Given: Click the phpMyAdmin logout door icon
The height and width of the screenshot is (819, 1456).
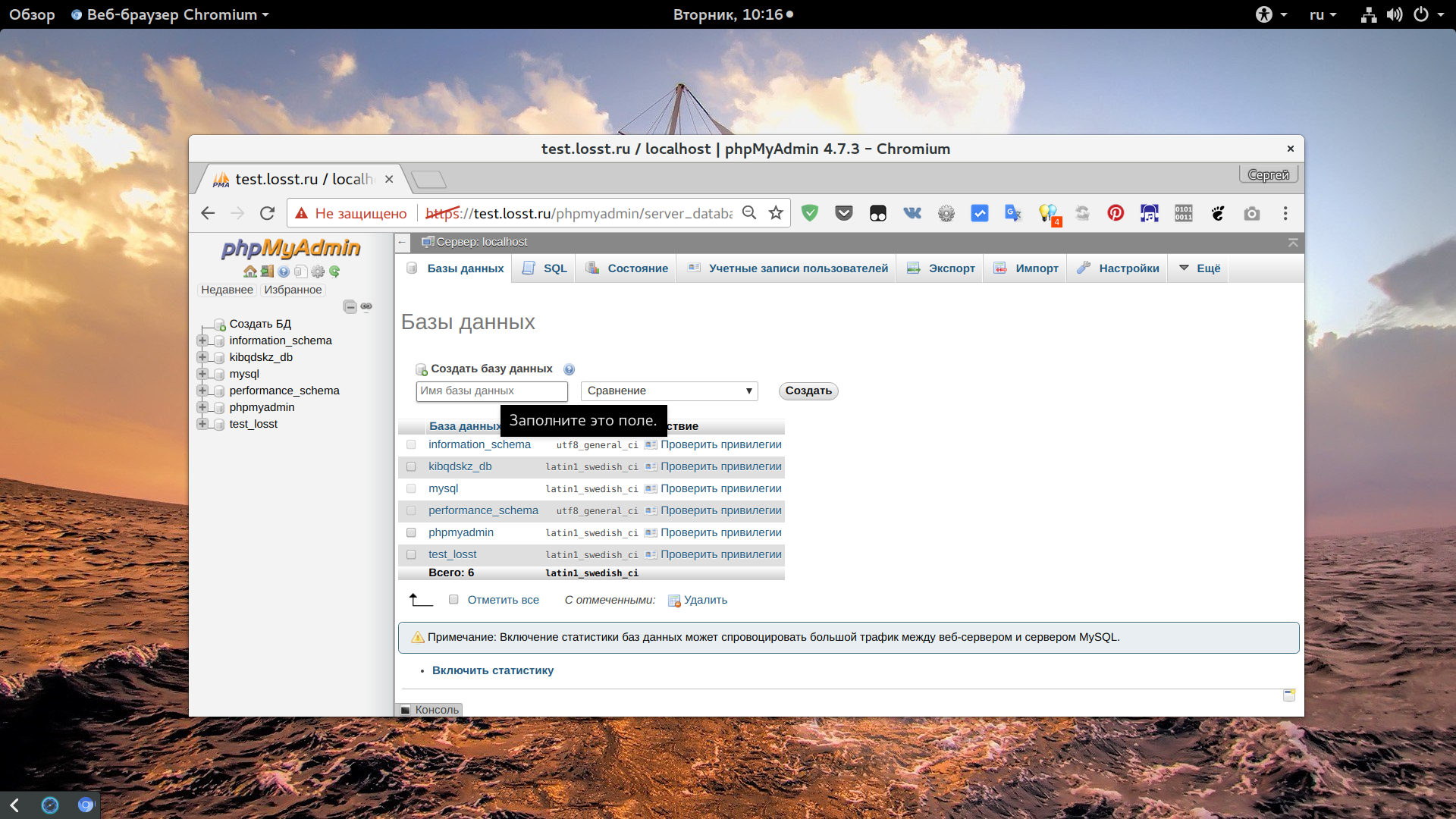Looking at the screenshot, I should click(x=267, y=271).
